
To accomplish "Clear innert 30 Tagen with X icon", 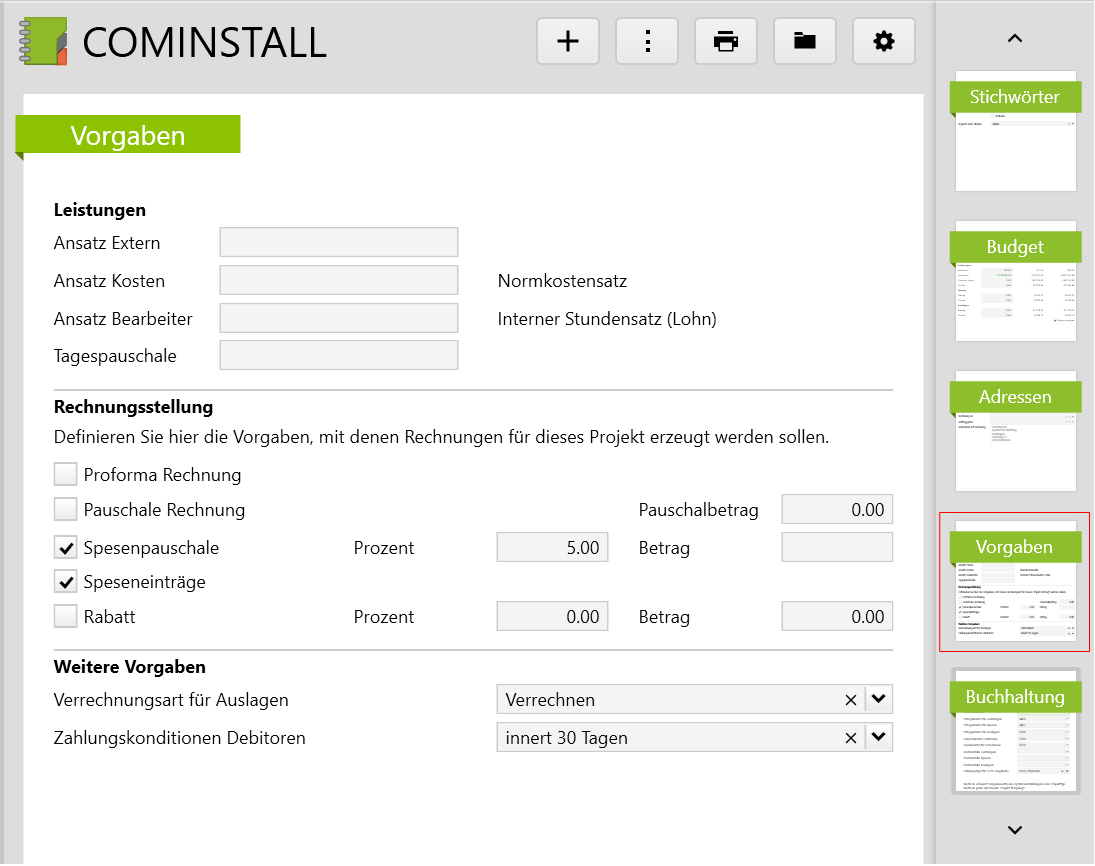I will (x=851, y=738).
